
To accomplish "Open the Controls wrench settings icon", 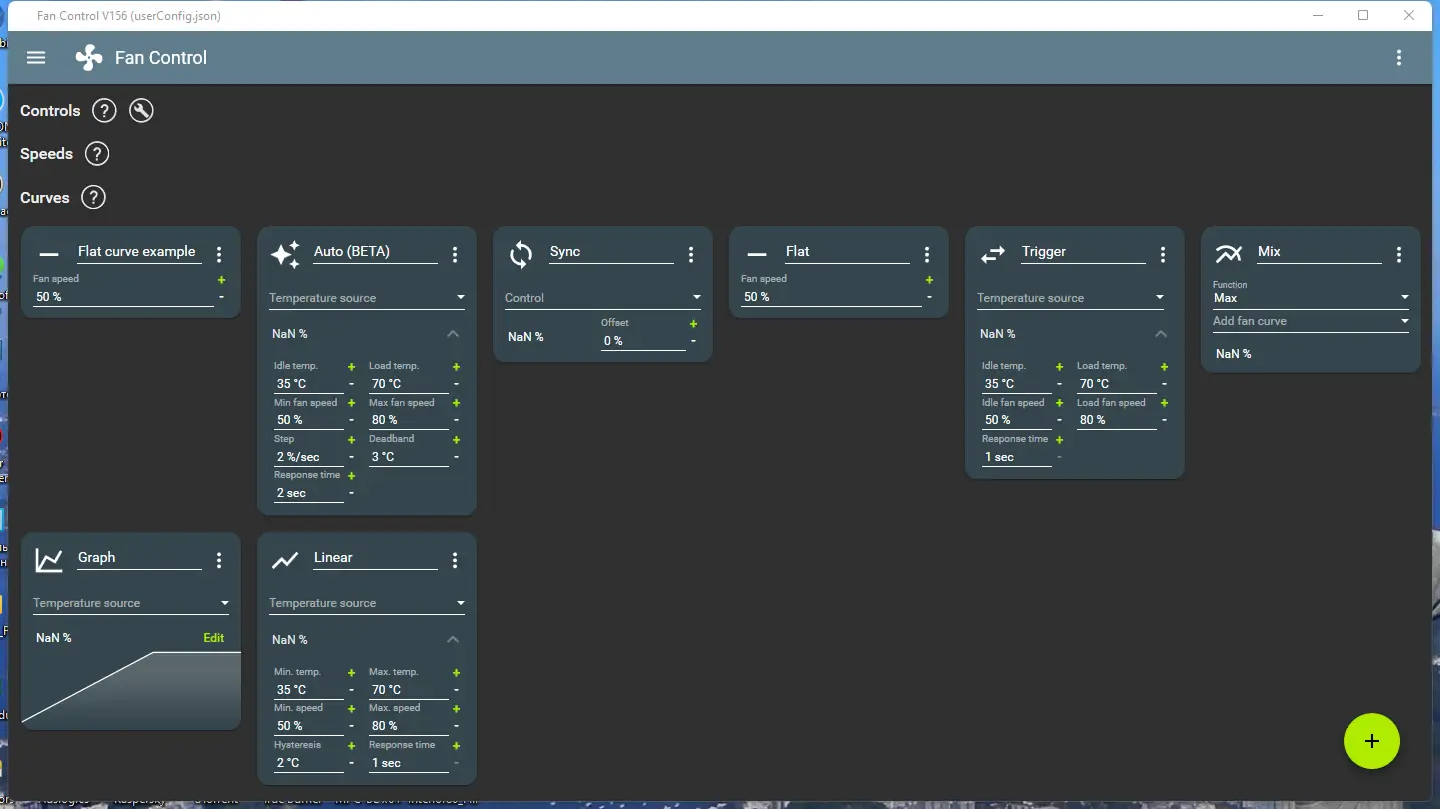I will click(141, 111).
